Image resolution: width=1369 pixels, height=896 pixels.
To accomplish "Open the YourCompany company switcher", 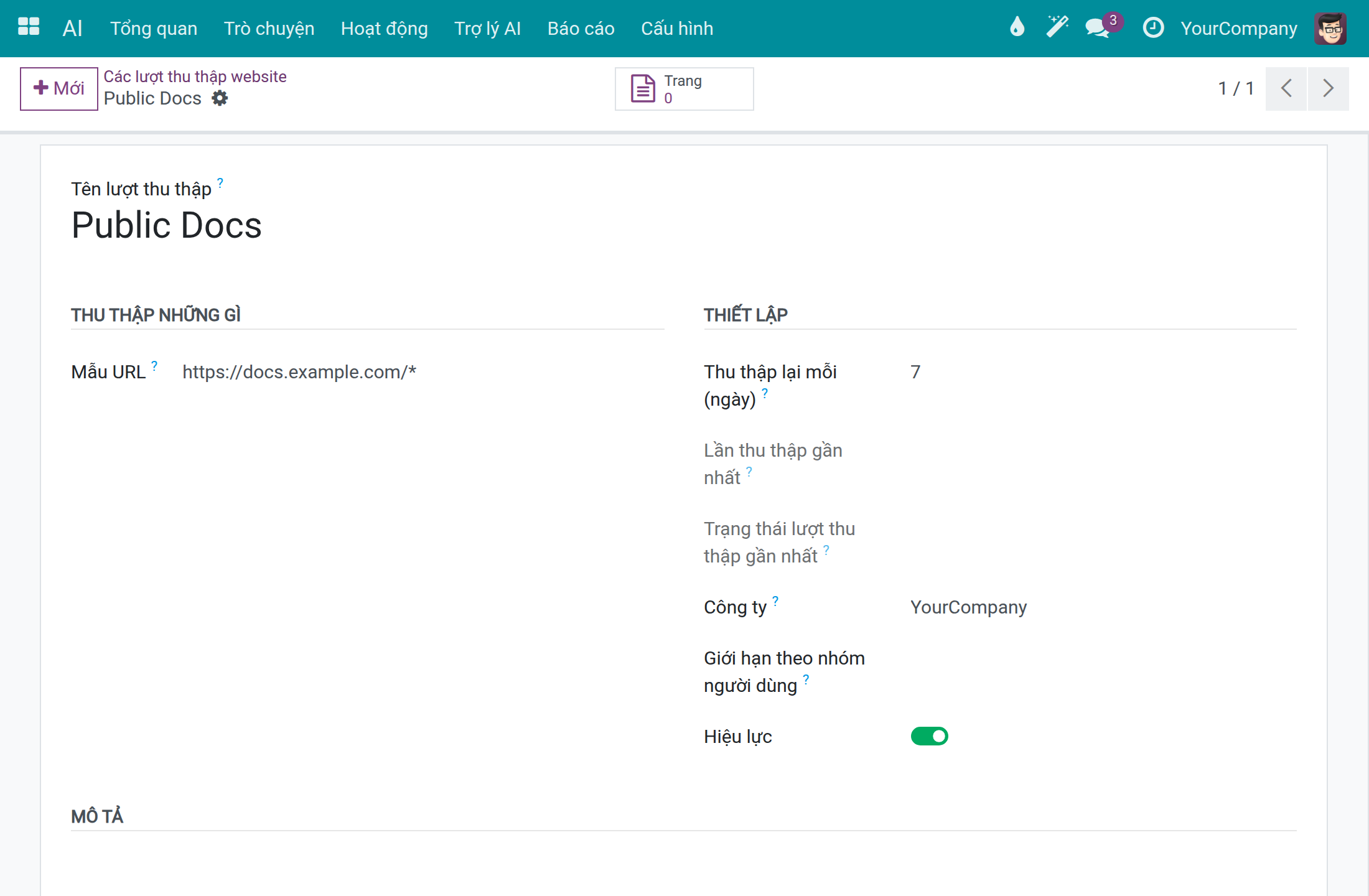I will [x=1238, y=29].
